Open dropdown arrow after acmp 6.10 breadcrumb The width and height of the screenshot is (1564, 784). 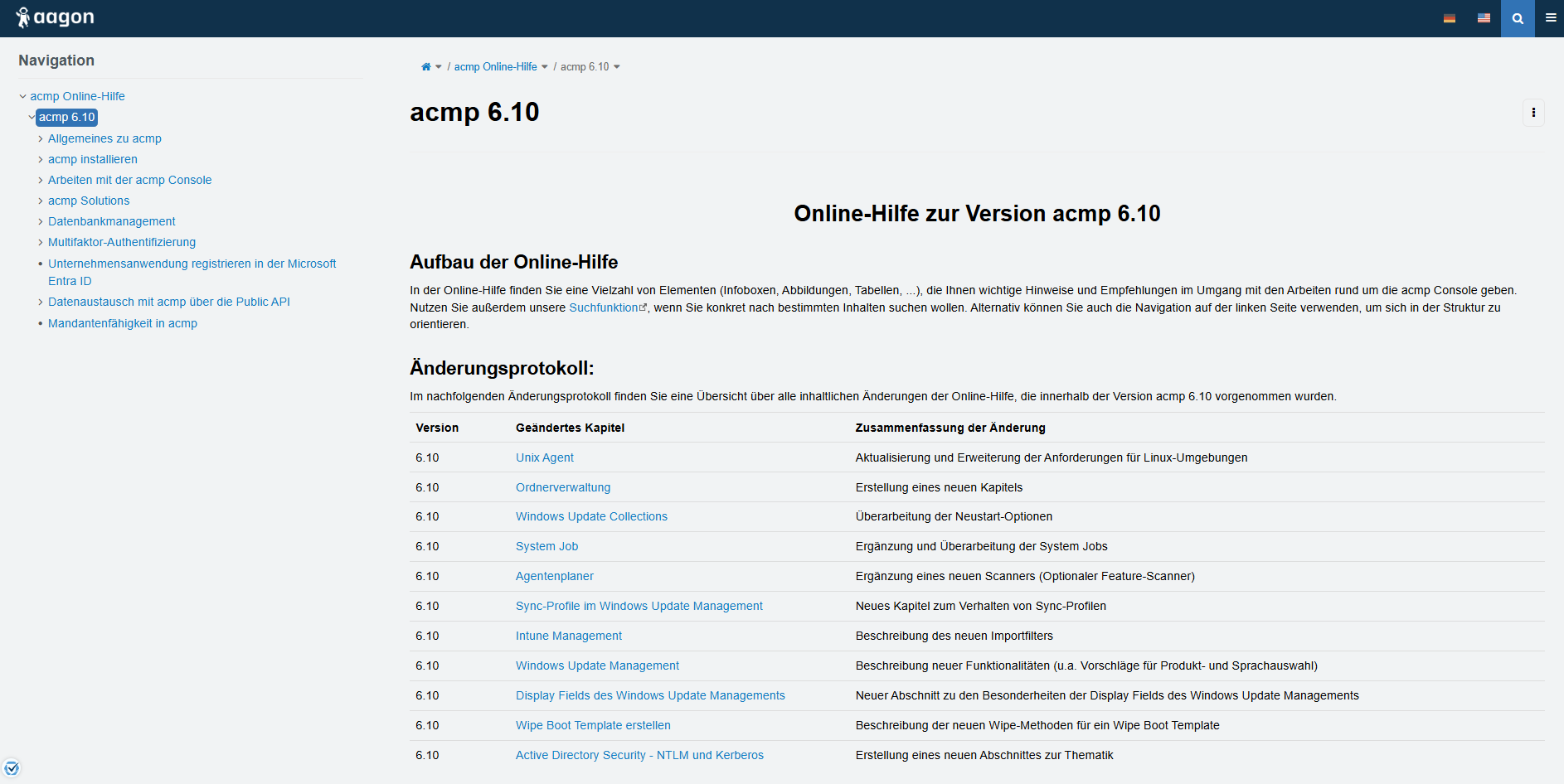[x=617, y=67]
